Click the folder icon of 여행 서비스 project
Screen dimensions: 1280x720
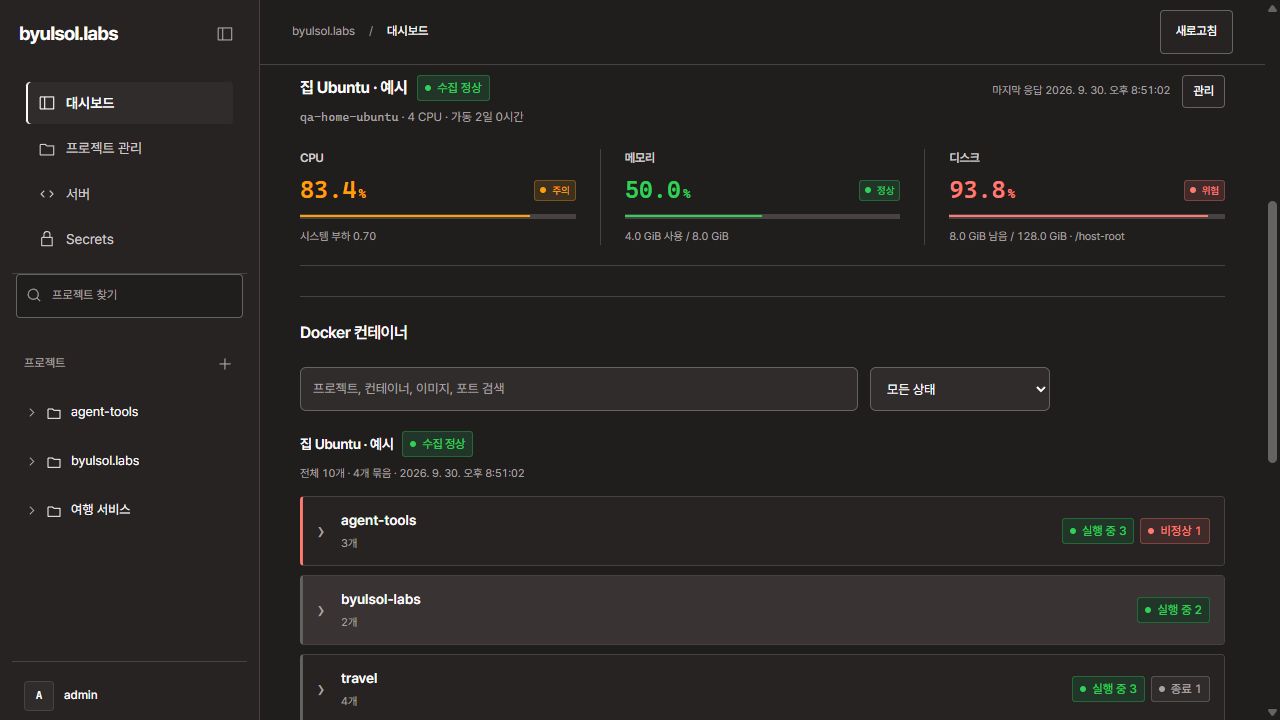(54, 510)
